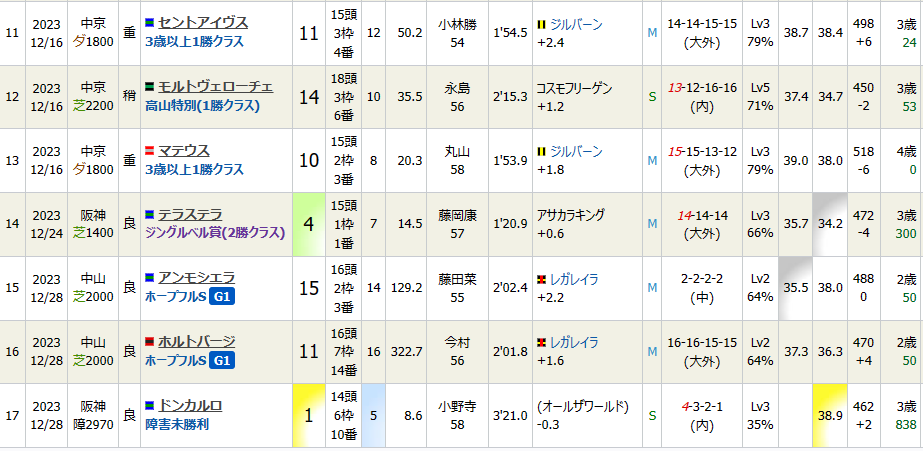Click the green 838 value in row 17

pyautogui.click(x=906, y=425)
